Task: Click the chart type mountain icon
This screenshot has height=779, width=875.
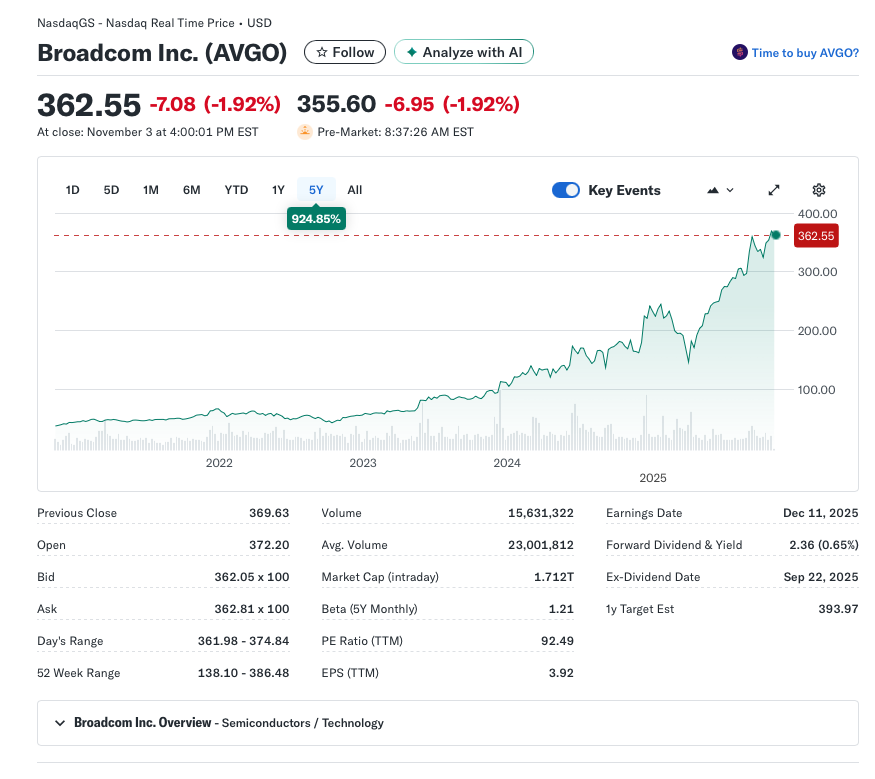Action: [713, 190]
